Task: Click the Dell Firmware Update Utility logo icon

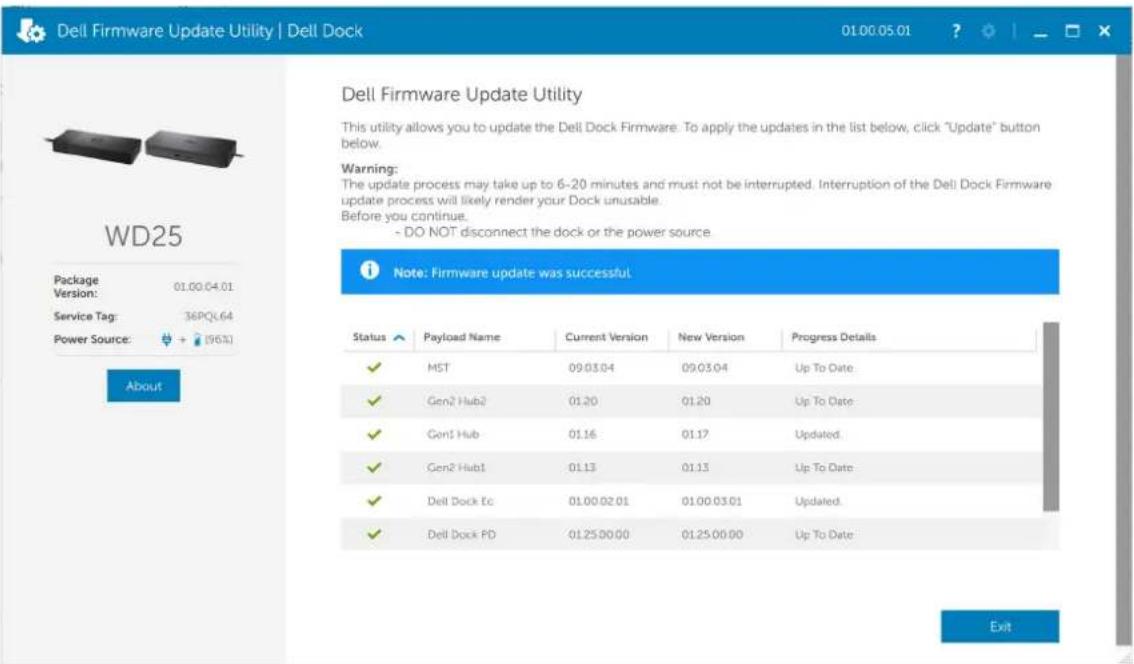Action: click(x=30, y=31)
